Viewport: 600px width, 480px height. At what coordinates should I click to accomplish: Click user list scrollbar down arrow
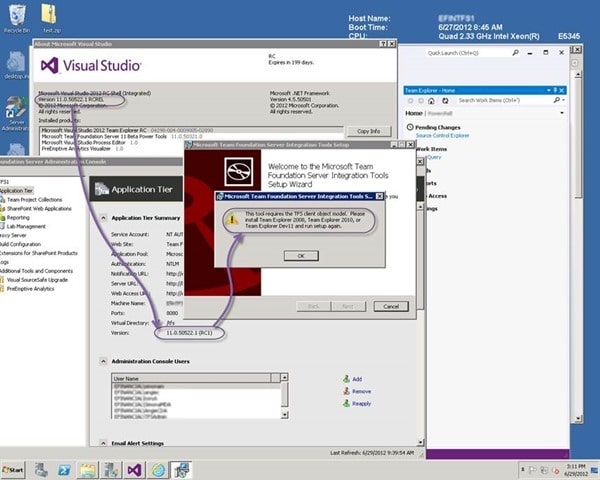click(x=284, y=414)
